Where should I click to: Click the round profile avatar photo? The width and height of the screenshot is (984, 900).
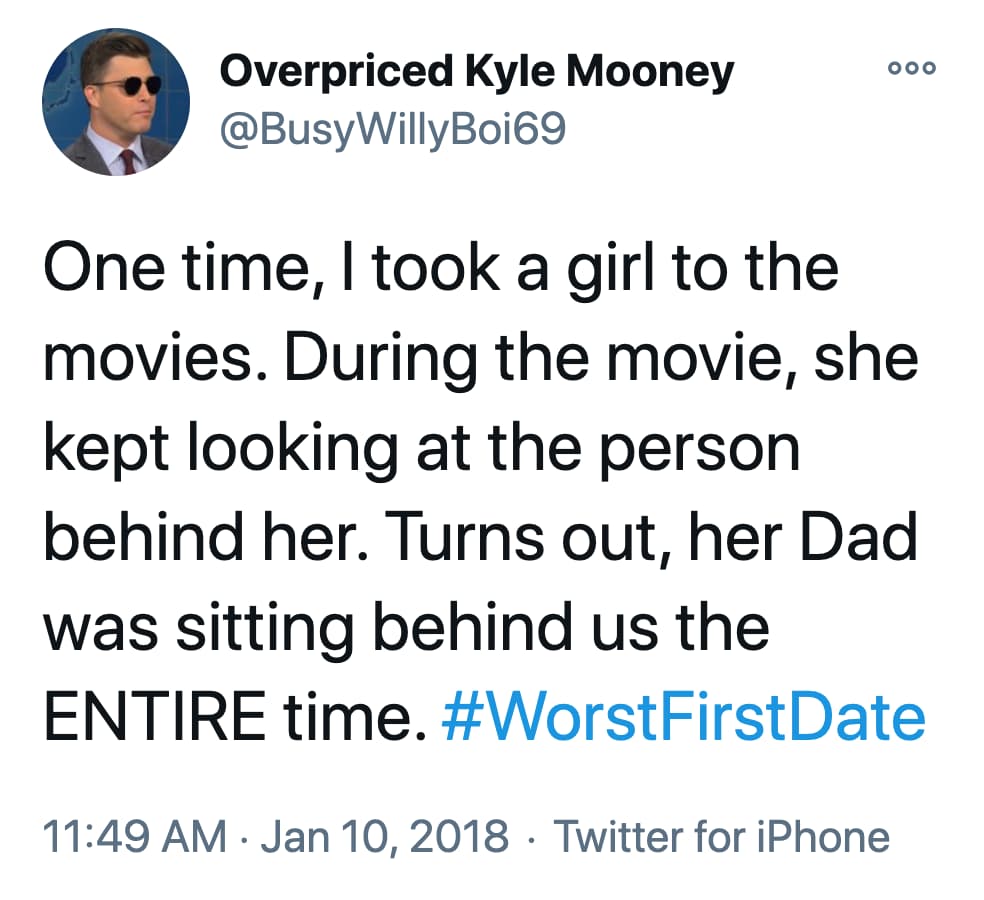coord(116,101)
